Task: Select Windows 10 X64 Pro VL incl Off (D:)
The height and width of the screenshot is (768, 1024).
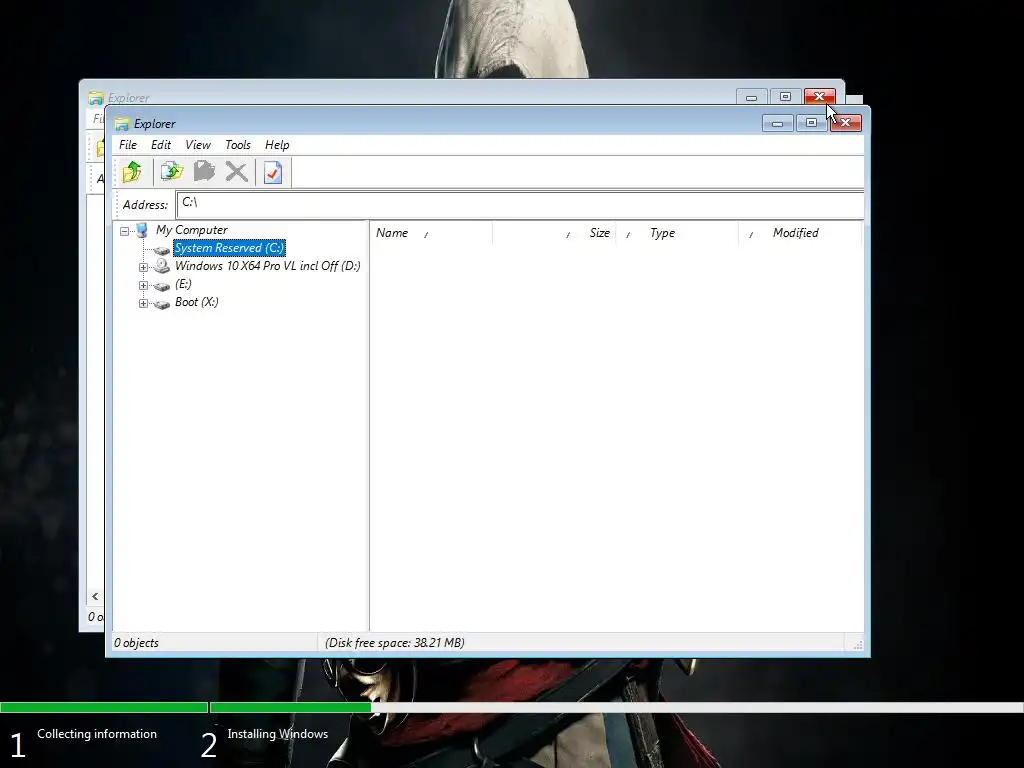Action: coord(268,266)
